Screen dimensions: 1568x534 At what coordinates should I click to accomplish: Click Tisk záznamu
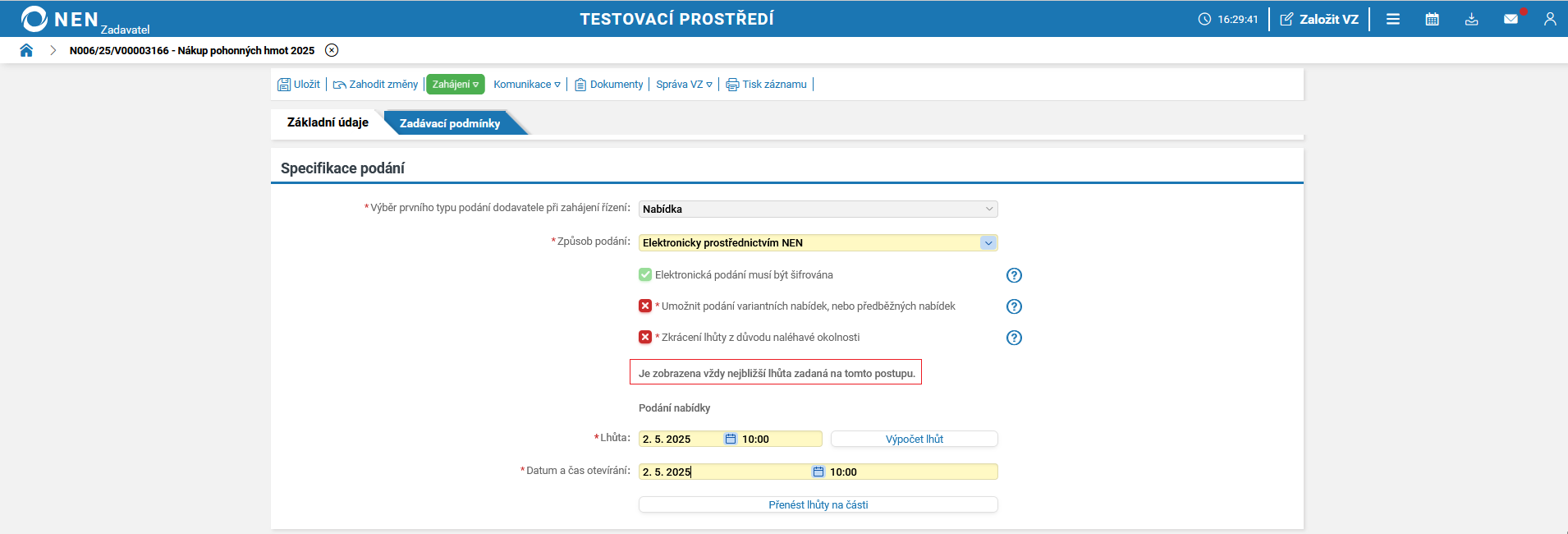coord(766,85)
